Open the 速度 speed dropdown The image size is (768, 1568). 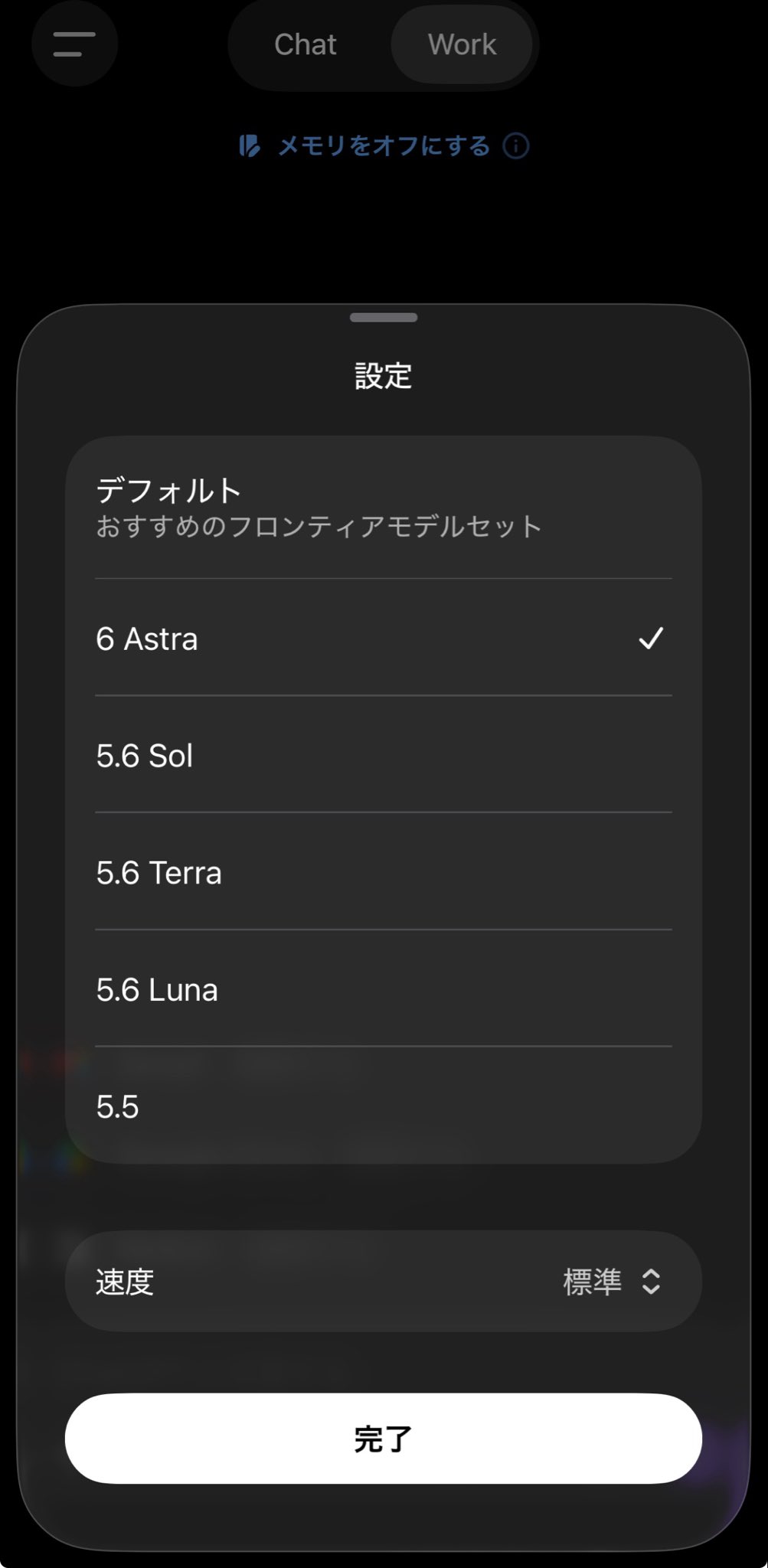pyautogui.click(x=384, y=1282)
